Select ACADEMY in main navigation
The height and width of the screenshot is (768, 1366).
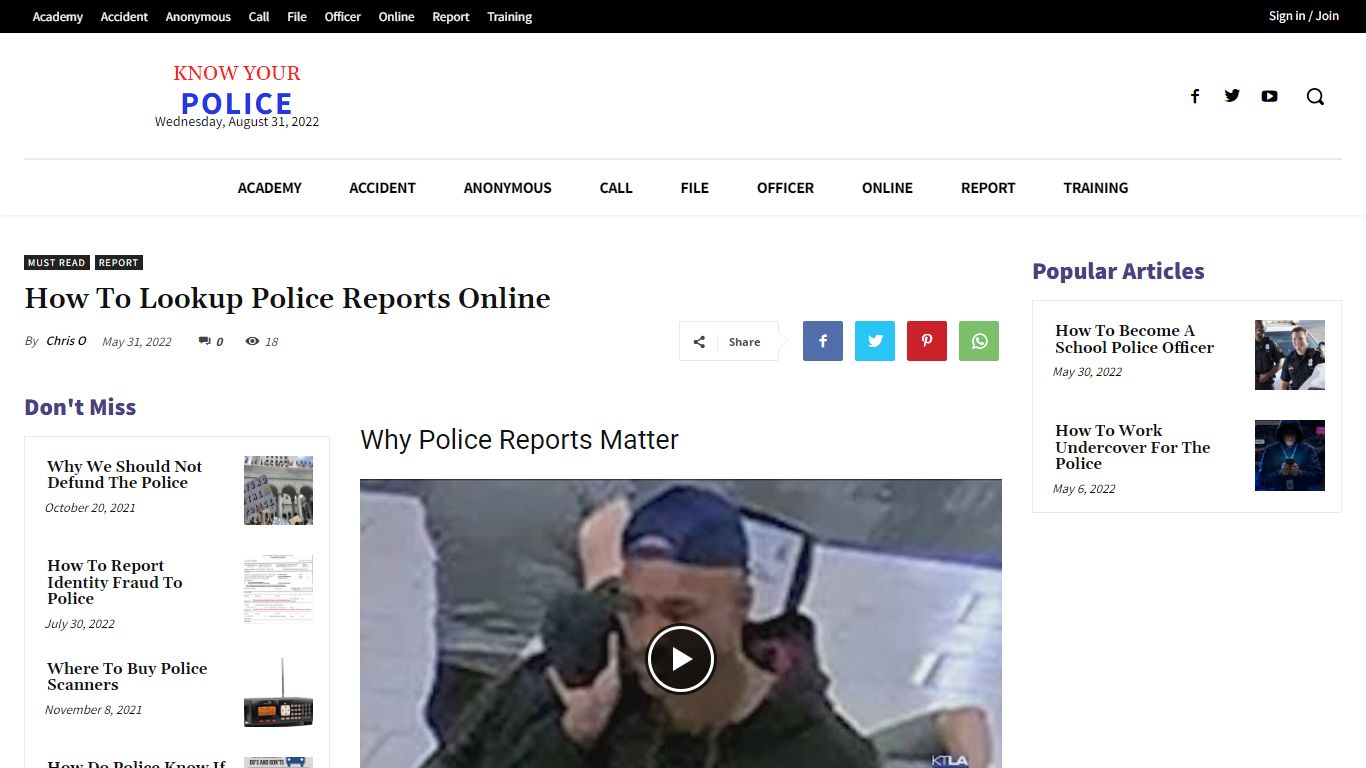click(270, 188)
